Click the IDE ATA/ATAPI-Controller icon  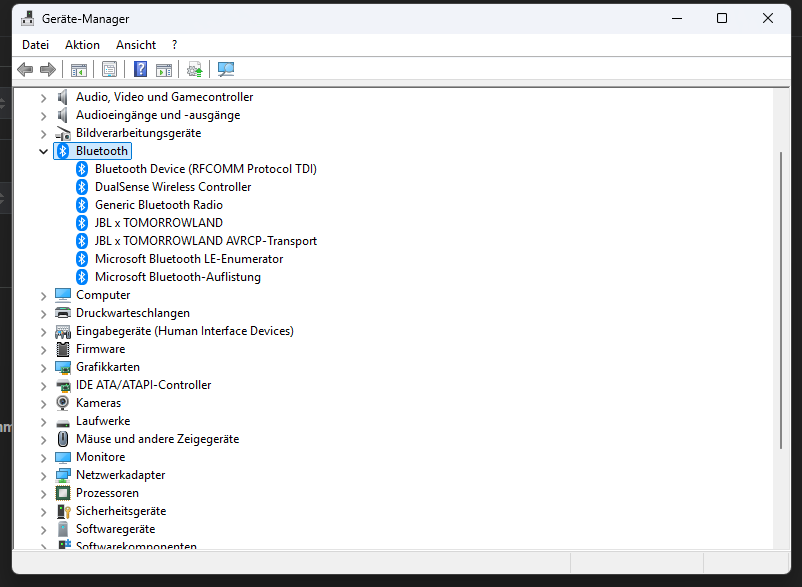point(62,385)
